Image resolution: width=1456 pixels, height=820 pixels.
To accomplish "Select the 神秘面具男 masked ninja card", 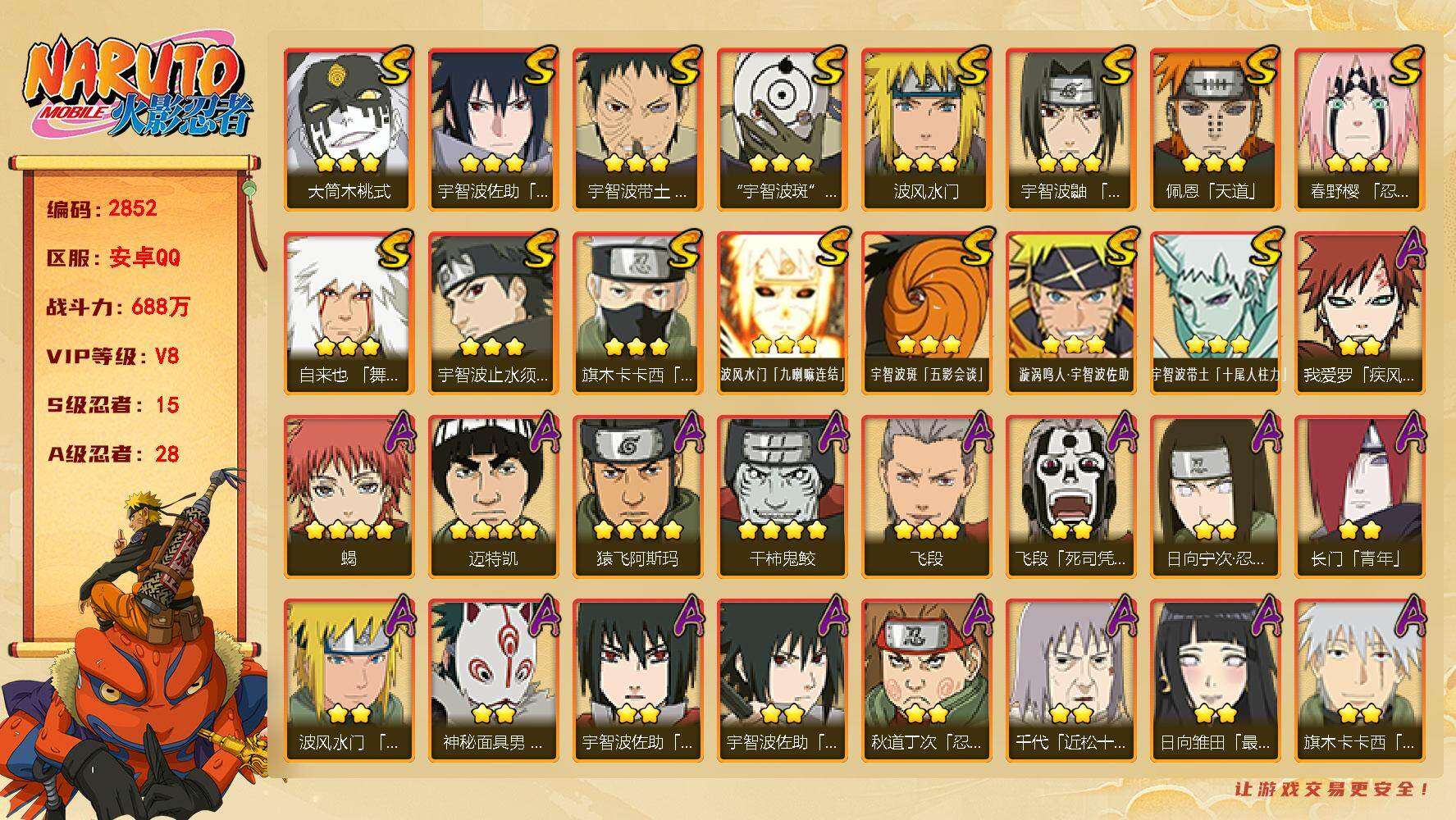I will click(494, 681).
